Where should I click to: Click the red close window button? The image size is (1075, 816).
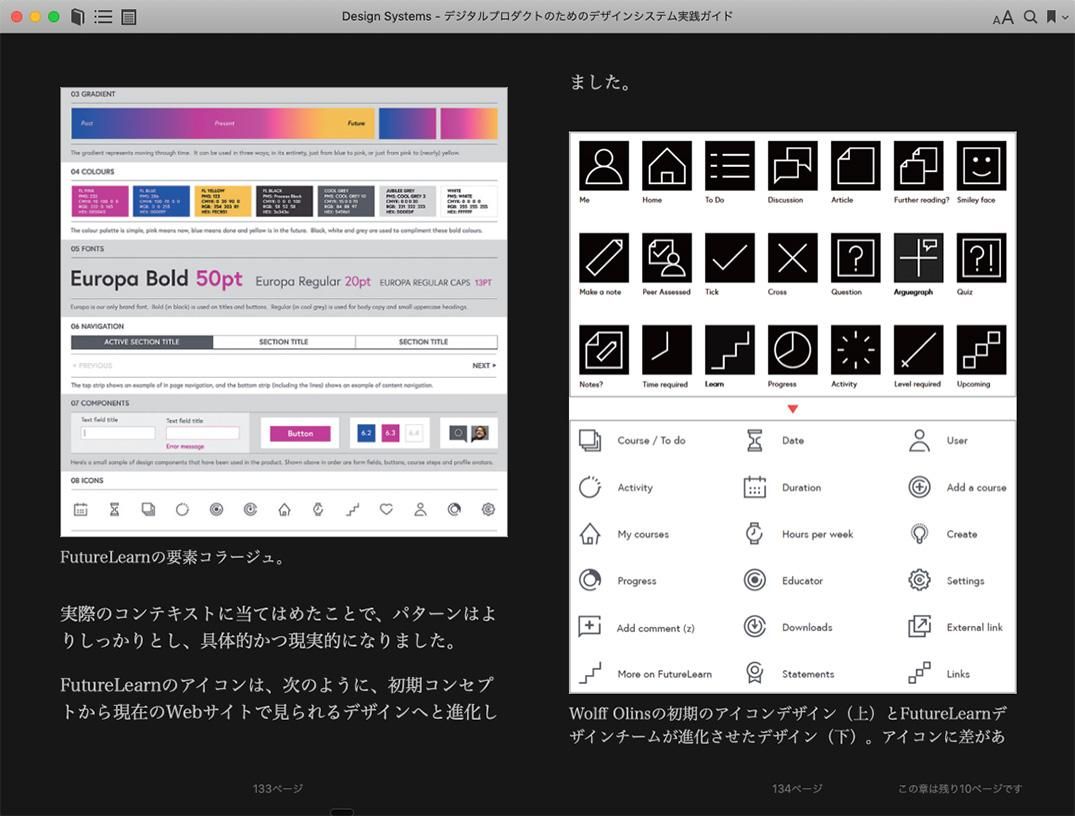click(x=16, y=16)
